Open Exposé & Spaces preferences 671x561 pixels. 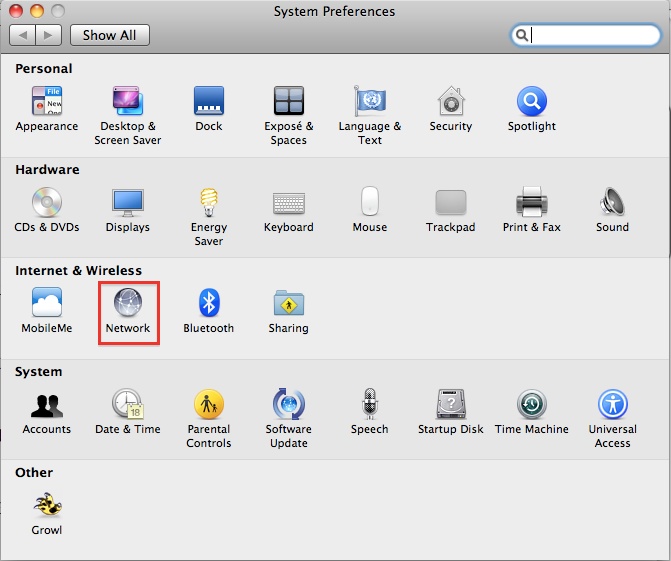pyautogui.click(x=289, y=101)
